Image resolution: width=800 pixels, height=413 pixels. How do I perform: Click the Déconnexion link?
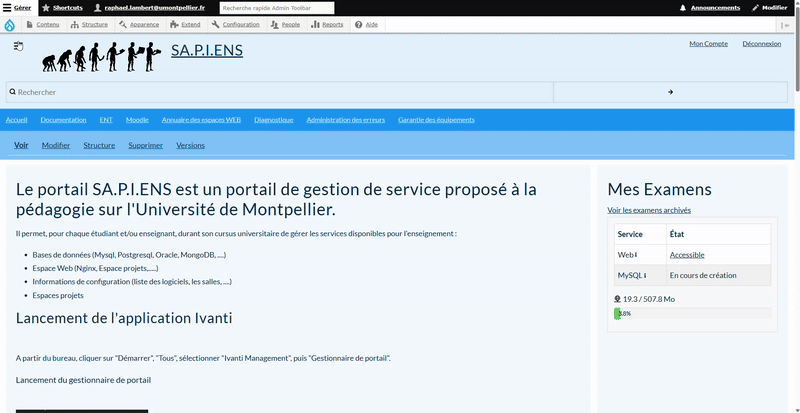[761, 44]
